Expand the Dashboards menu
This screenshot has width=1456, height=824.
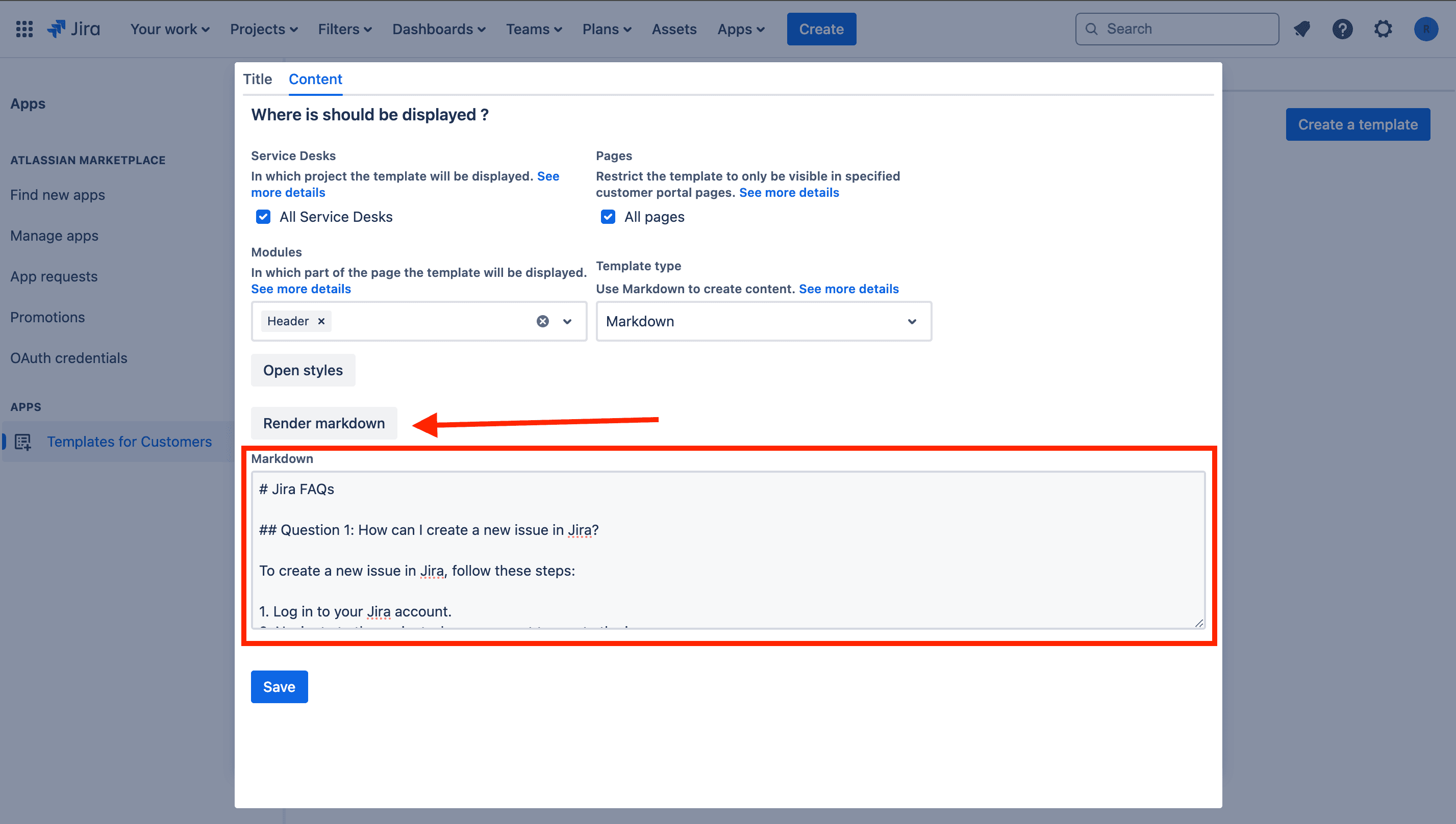pyautogui.click(x=439, y=29)
